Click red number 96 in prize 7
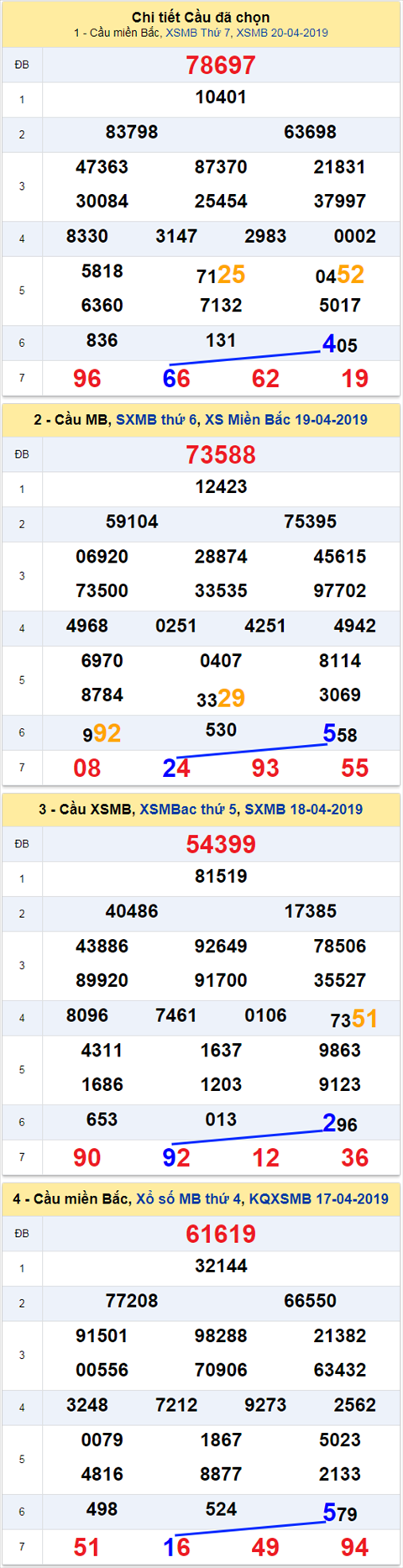 coord(87,379)
